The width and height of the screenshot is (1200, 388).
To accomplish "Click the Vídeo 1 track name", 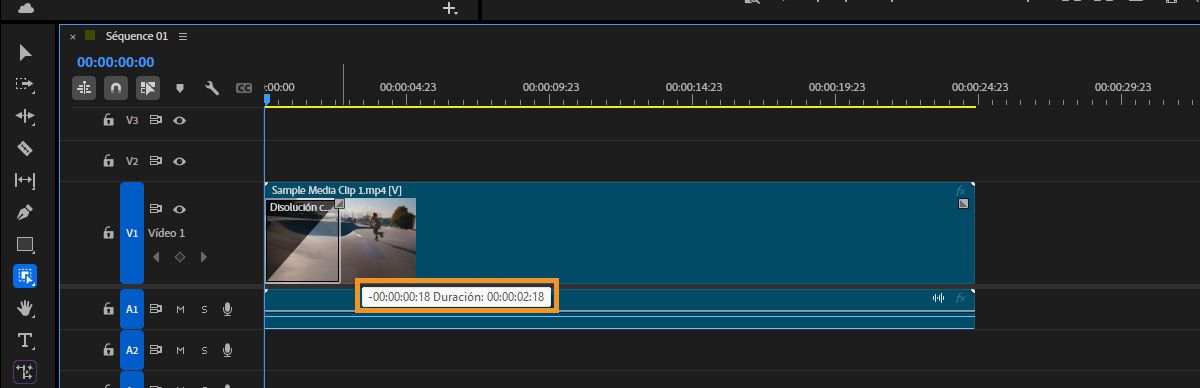I will tap(166, 233).
